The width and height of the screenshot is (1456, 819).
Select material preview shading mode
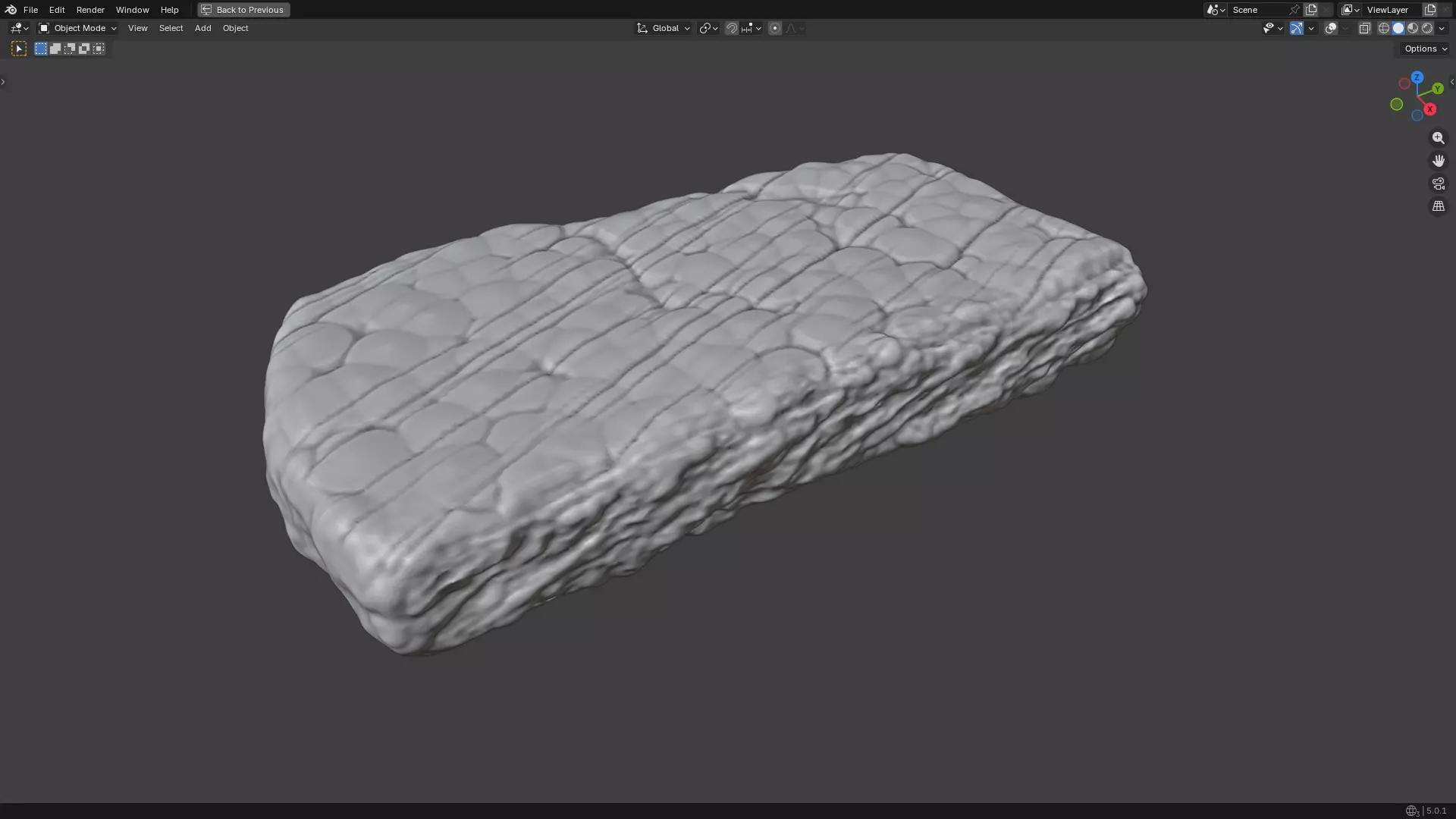click(1413, 28)
